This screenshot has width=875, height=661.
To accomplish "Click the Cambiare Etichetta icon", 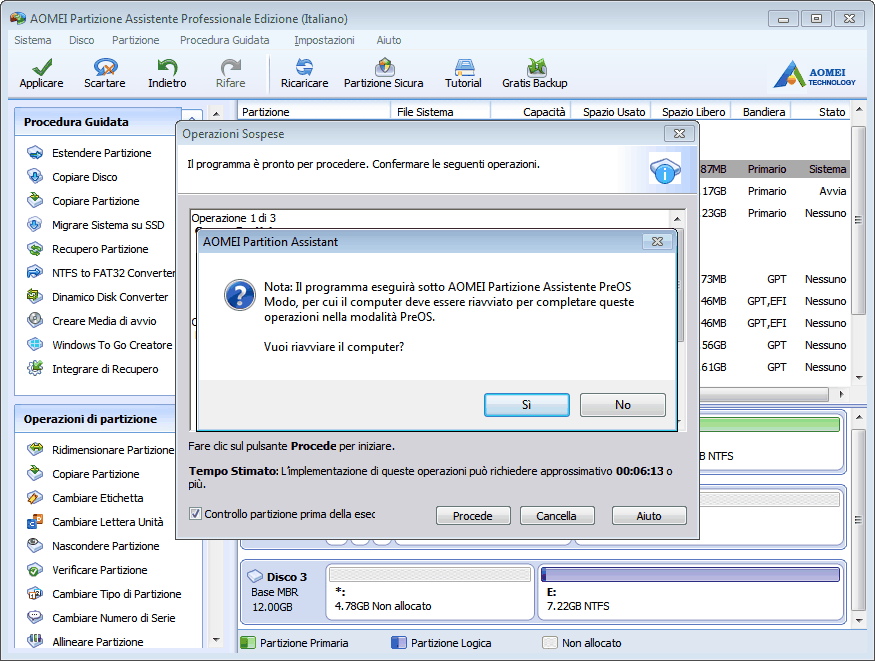I will [35, 497].
